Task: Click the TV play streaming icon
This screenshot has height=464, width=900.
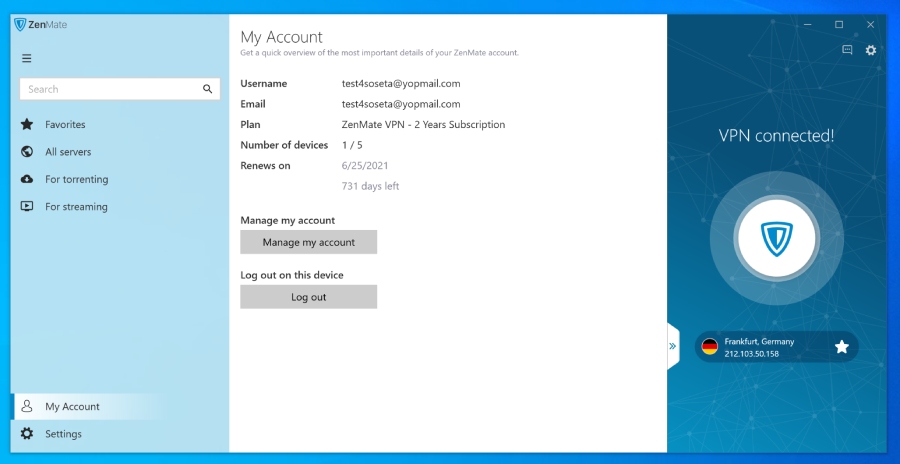Action: (27, 206)
